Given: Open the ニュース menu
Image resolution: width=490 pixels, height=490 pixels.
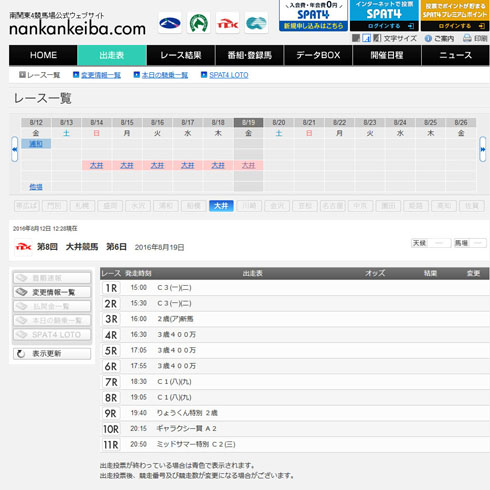Looking at the screenshot, I should click(456, 55).
